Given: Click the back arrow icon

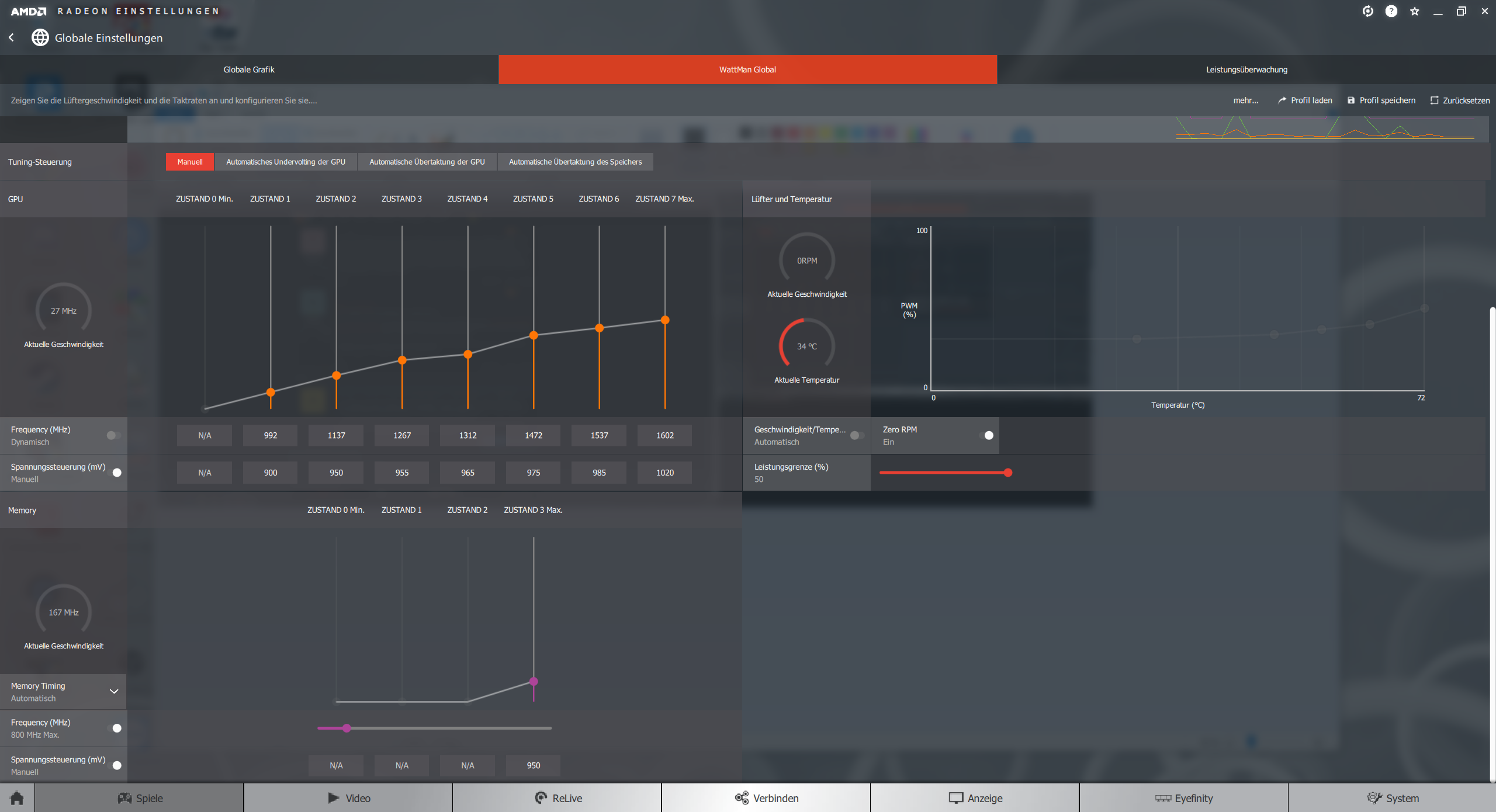Looking at the screenshot, I should tap(11, 37).
